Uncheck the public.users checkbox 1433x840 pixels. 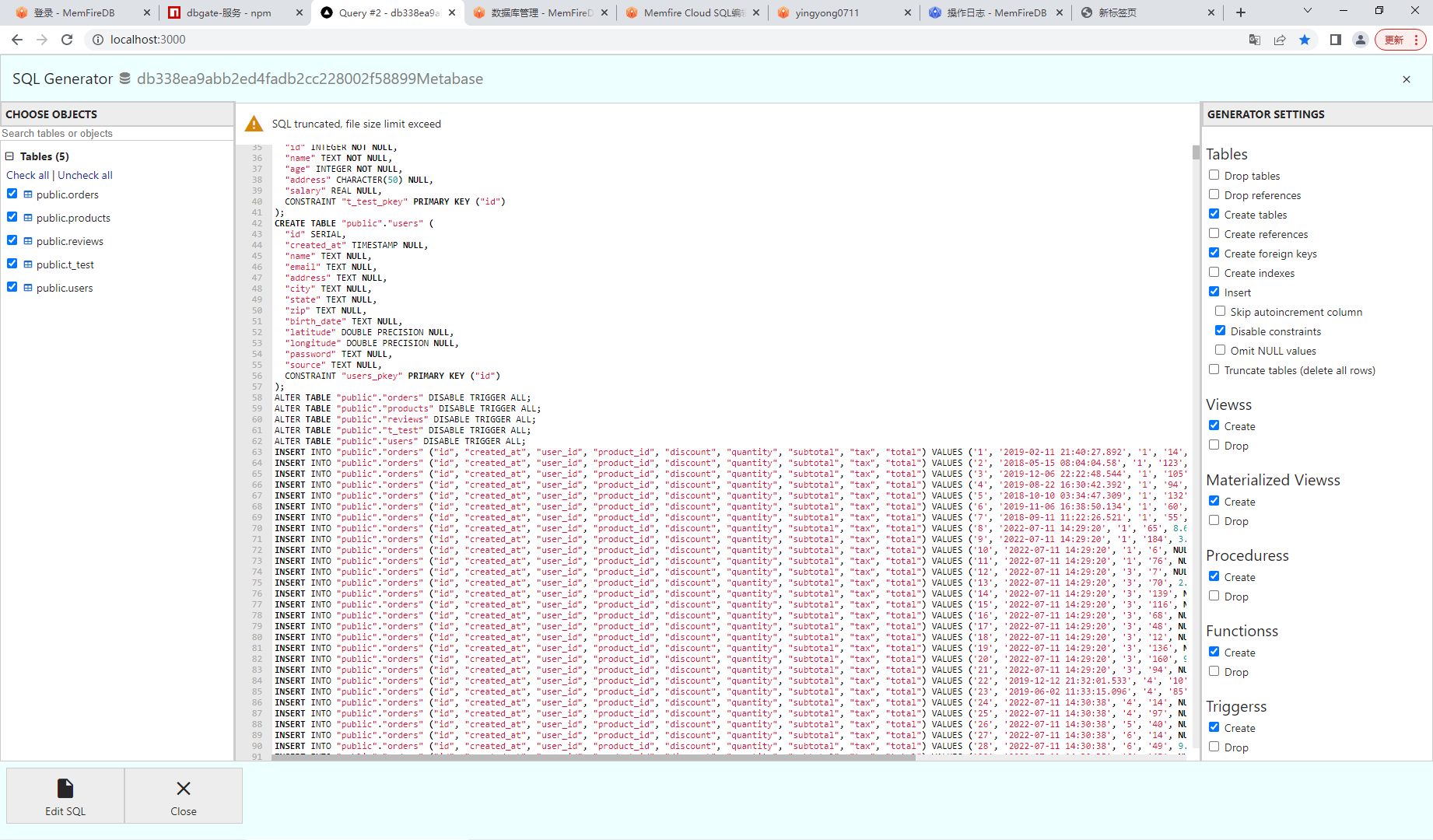(12, 287)
